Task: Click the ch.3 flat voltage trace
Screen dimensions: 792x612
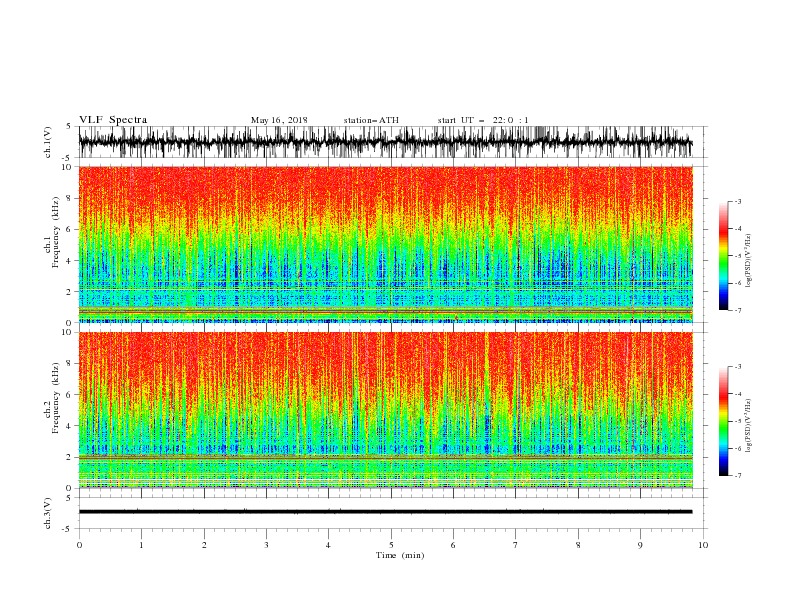Action: pyautogui.click(x=385, y=512)
